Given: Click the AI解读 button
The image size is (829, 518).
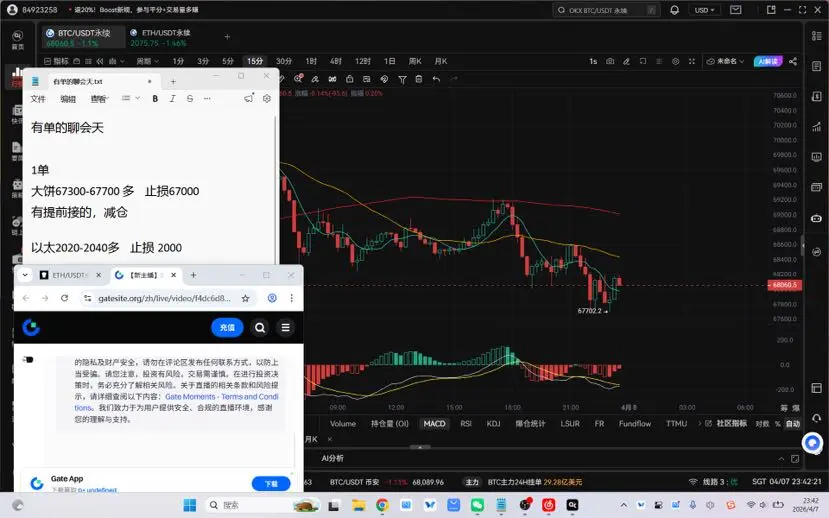Looking at the screenshot, I should [x=768, y=61].
